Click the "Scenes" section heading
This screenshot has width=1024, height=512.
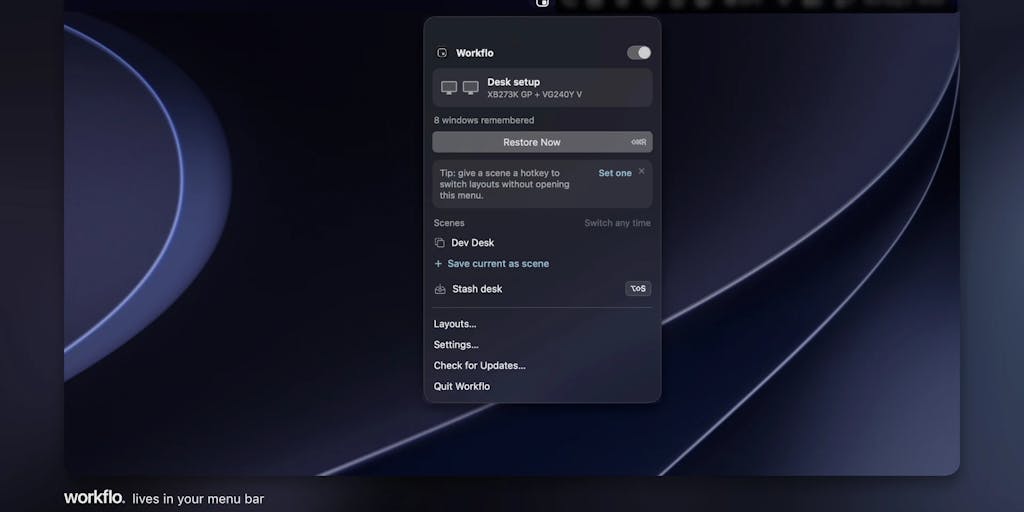[x=449, y=223]
